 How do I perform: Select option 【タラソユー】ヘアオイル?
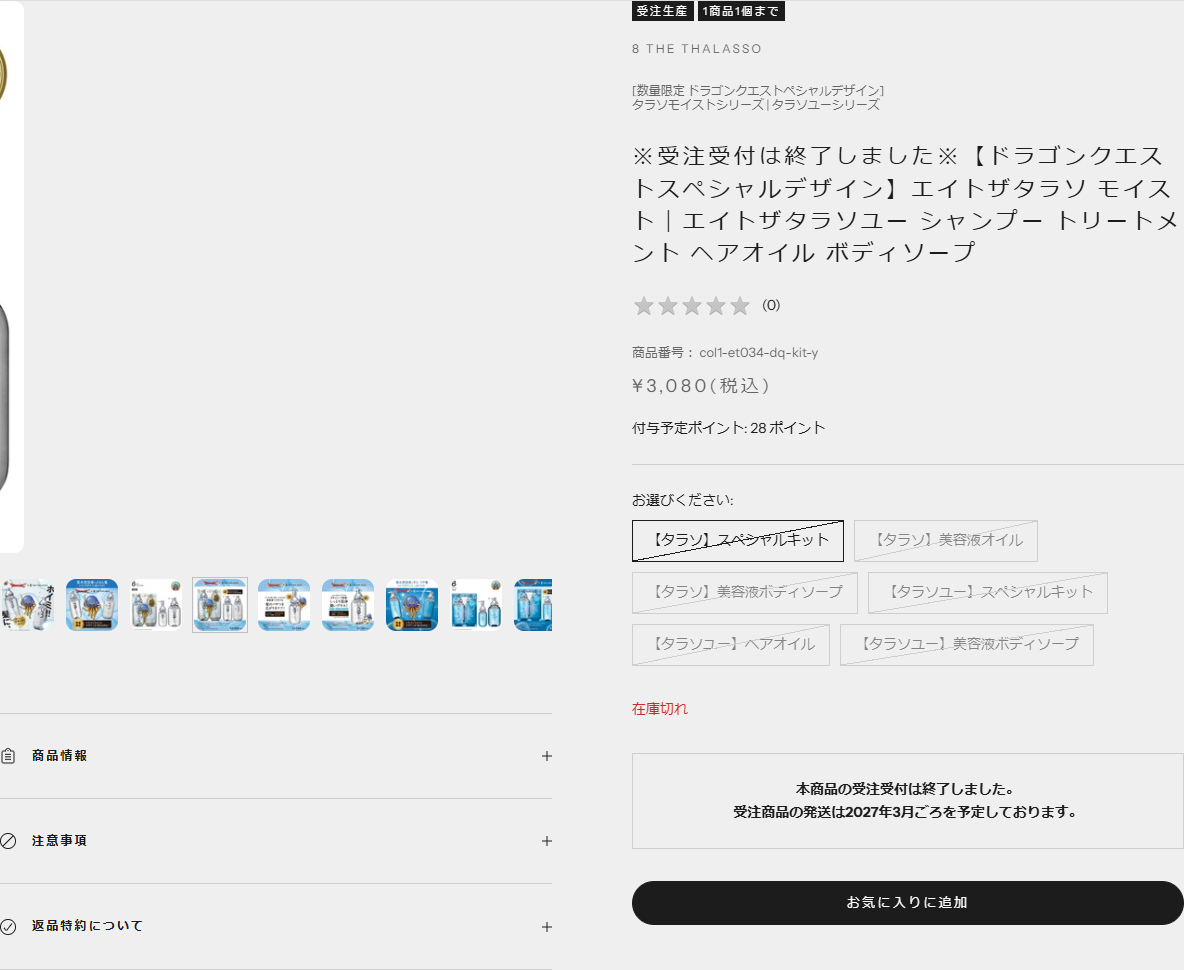click(x=730, y=645)
